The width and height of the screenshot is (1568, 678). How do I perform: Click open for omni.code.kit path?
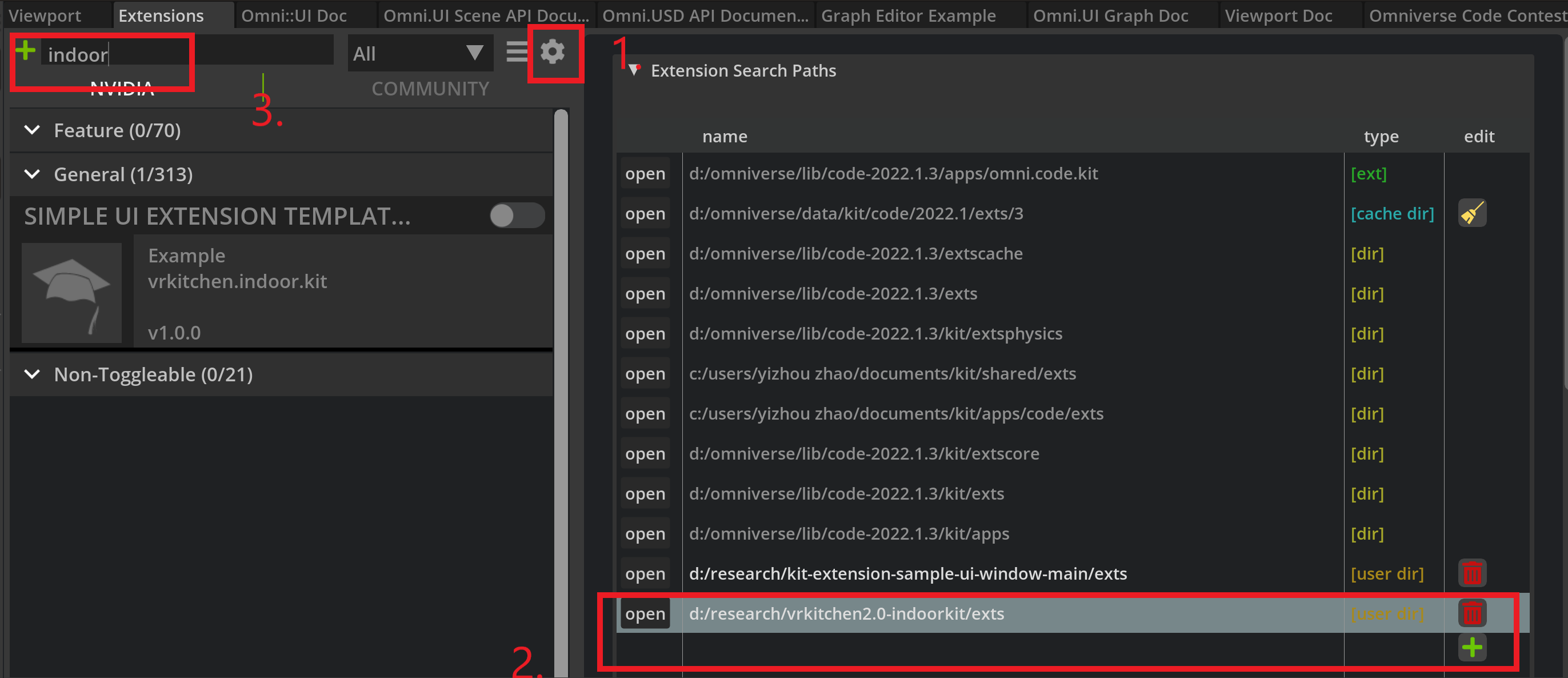click(645, 174)
